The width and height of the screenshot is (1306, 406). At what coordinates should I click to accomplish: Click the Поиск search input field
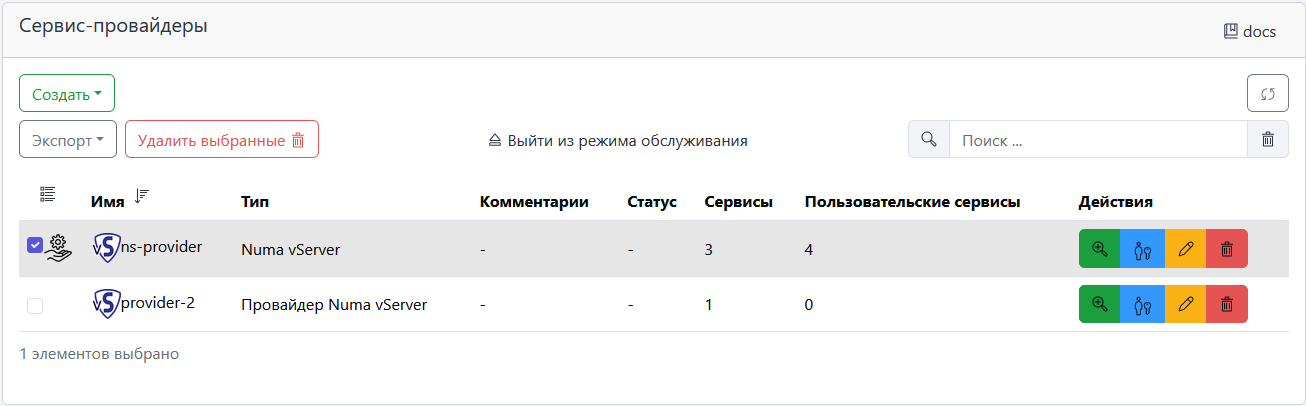click(x=1097, y=140)
